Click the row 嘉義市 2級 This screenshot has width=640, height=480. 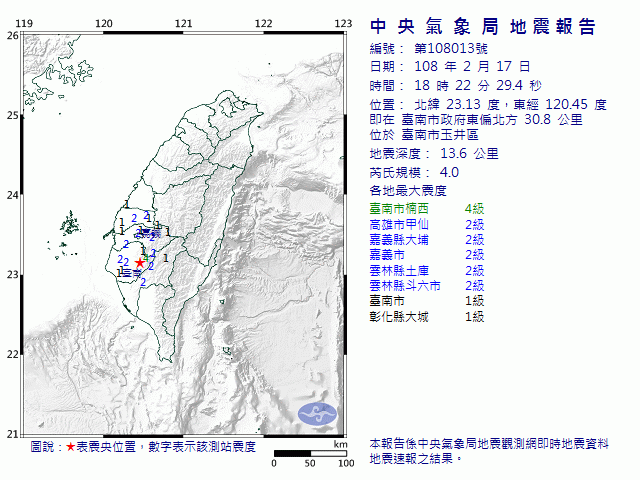tap(427, 255)
